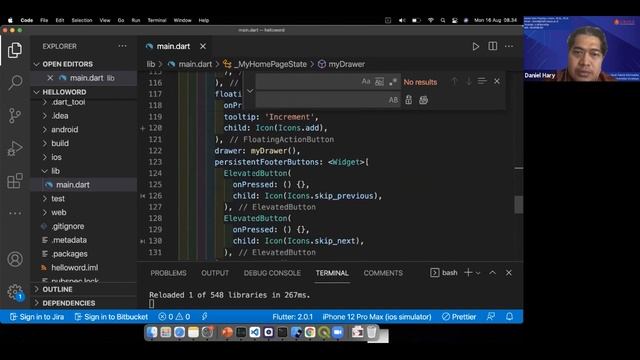Image resolution: width=640 pixels, height=360 pixels.
Task: Toggle Preserve Case in replace field
Action: tap(393, 100)
